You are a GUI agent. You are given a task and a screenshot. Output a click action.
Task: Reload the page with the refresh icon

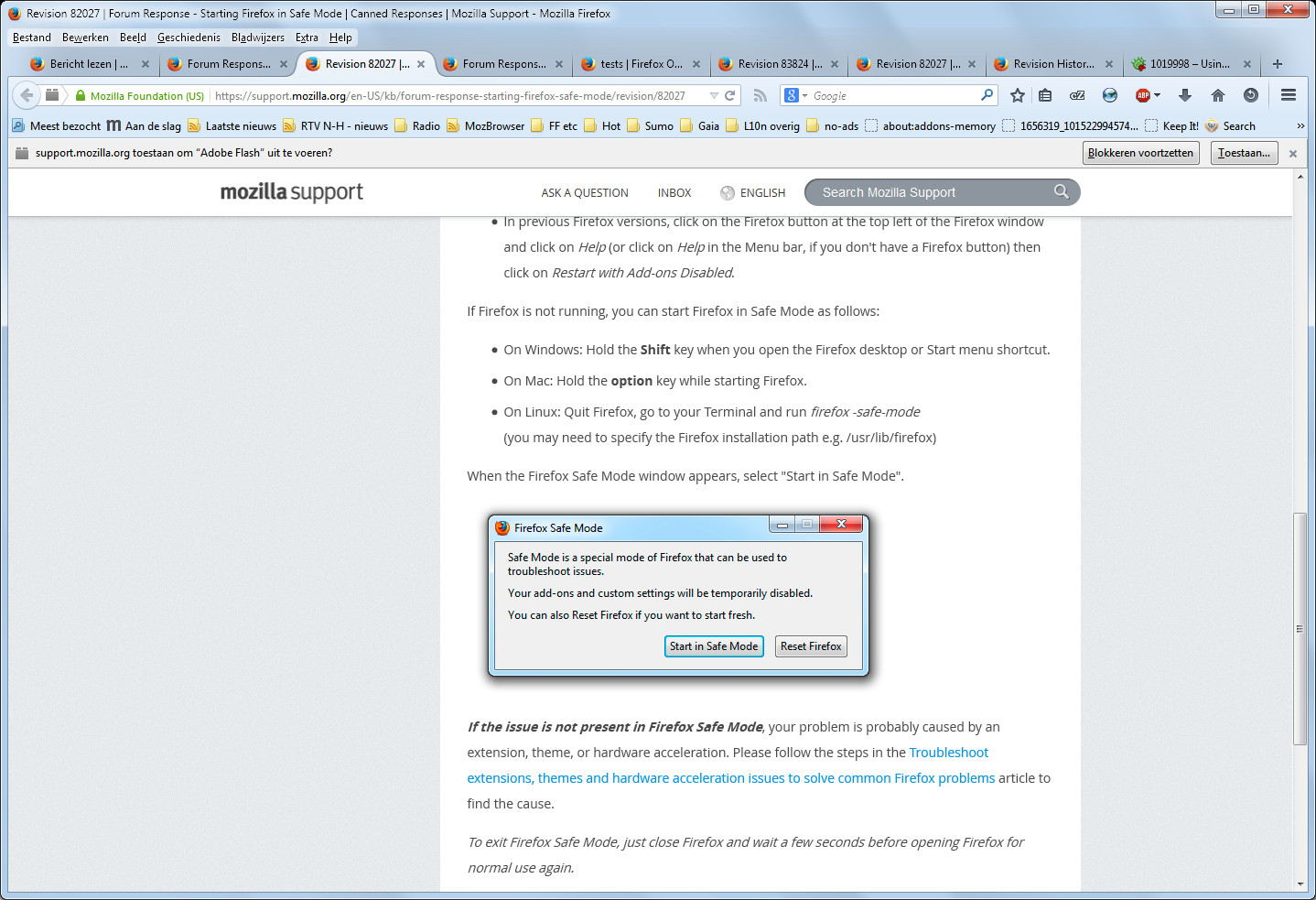click(x=730, y=95)
